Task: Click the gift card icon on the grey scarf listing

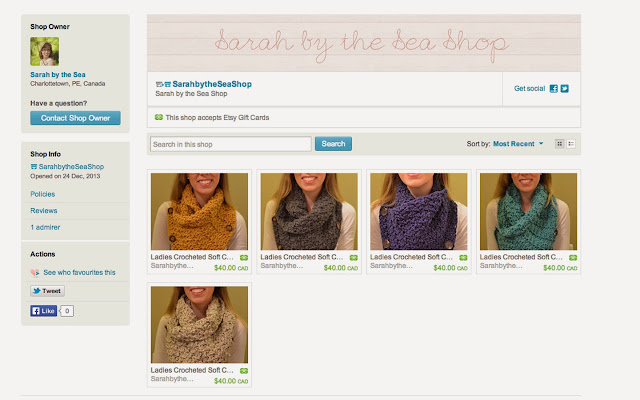Action: [353, 258]
